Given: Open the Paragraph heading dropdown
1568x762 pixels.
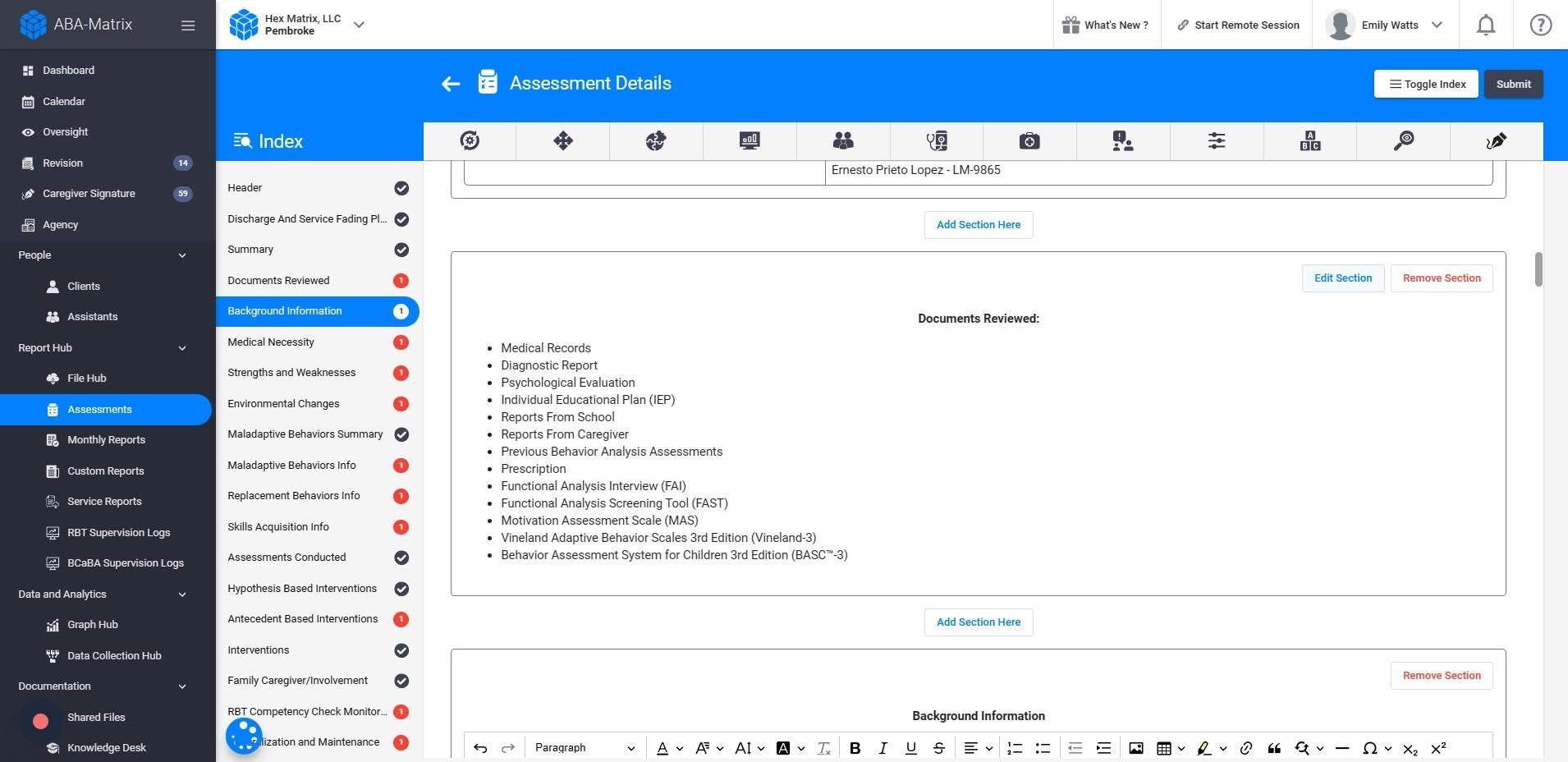Looking at the screenshot, I should click(584, 748).
